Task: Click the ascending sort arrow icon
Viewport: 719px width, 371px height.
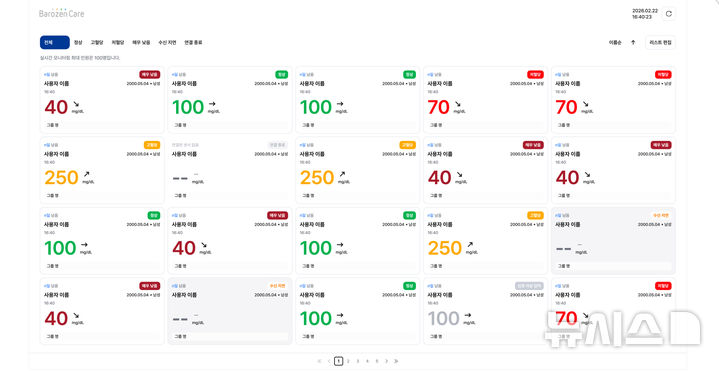Action: 633,42
